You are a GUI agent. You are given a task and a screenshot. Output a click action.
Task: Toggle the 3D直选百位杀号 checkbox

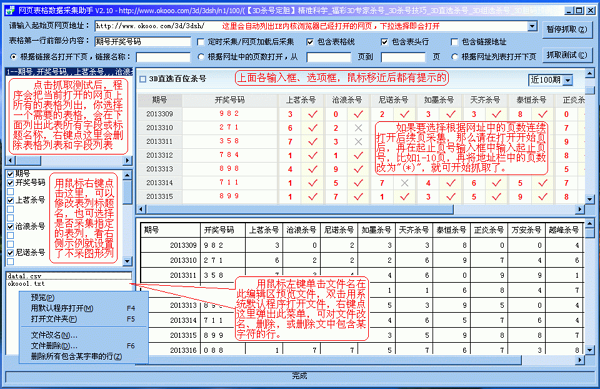click(x=143, y=79)
